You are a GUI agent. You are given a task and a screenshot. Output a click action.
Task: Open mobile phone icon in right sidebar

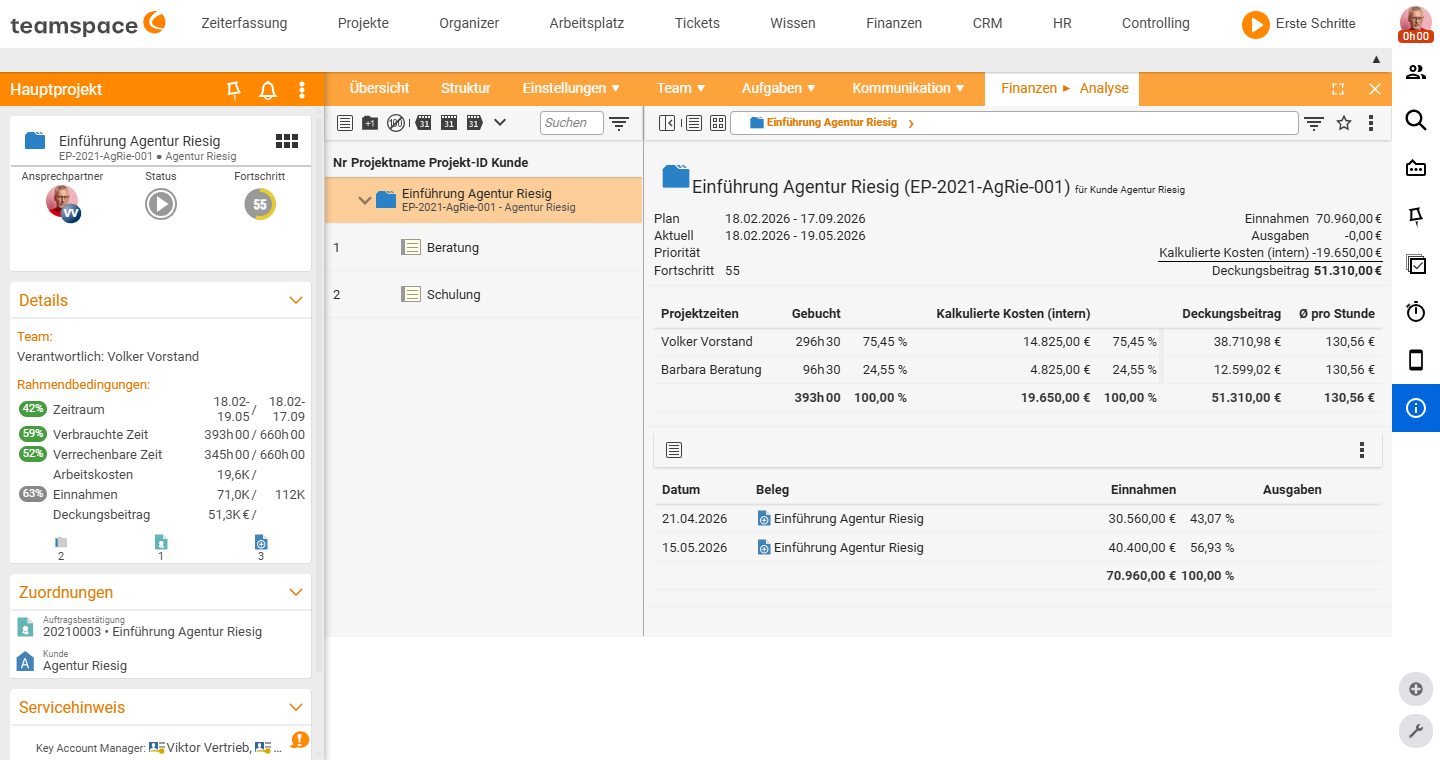pos(1416,360)
